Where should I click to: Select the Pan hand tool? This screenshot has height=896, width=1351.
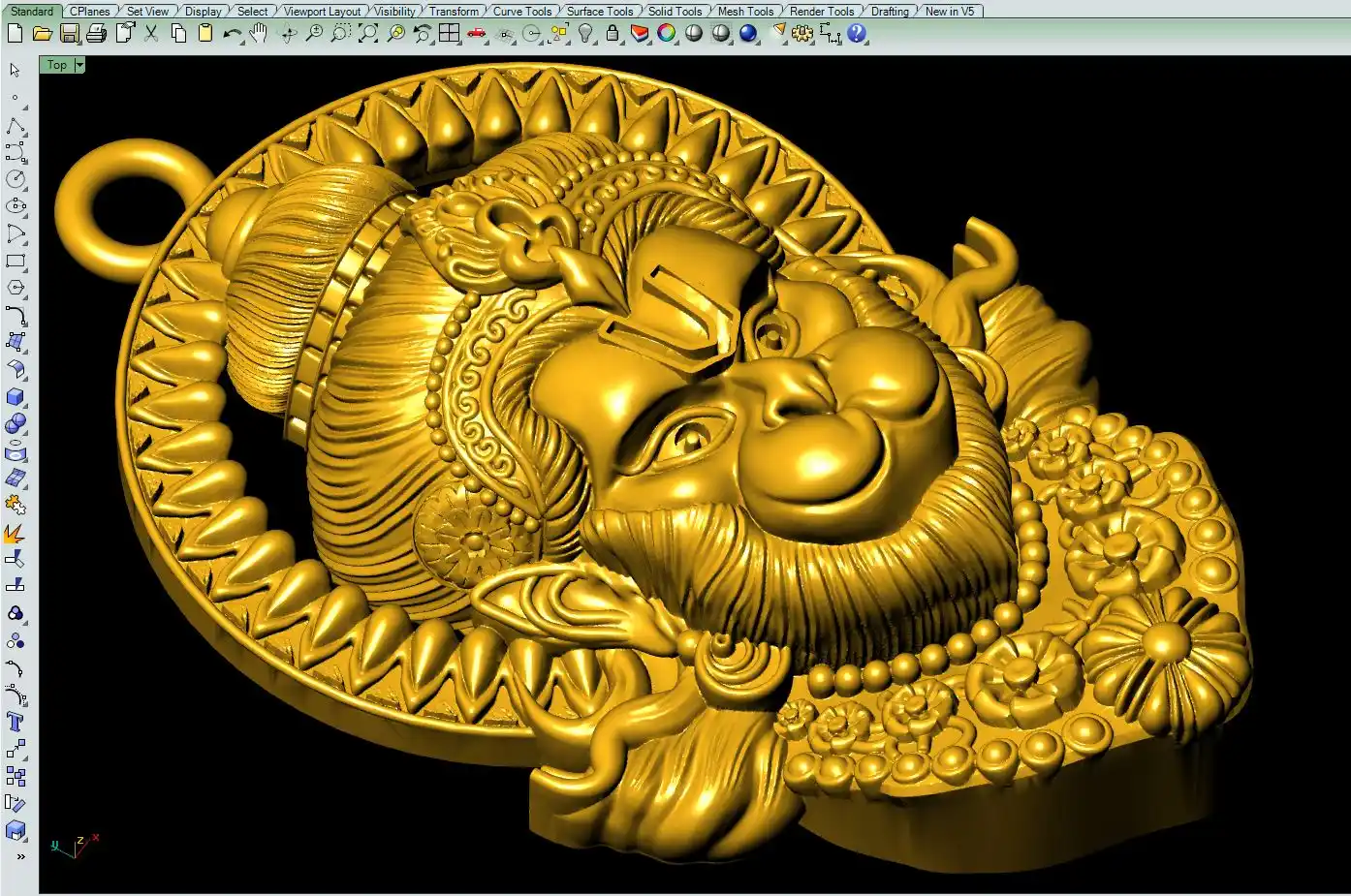[x=259, y=34]
